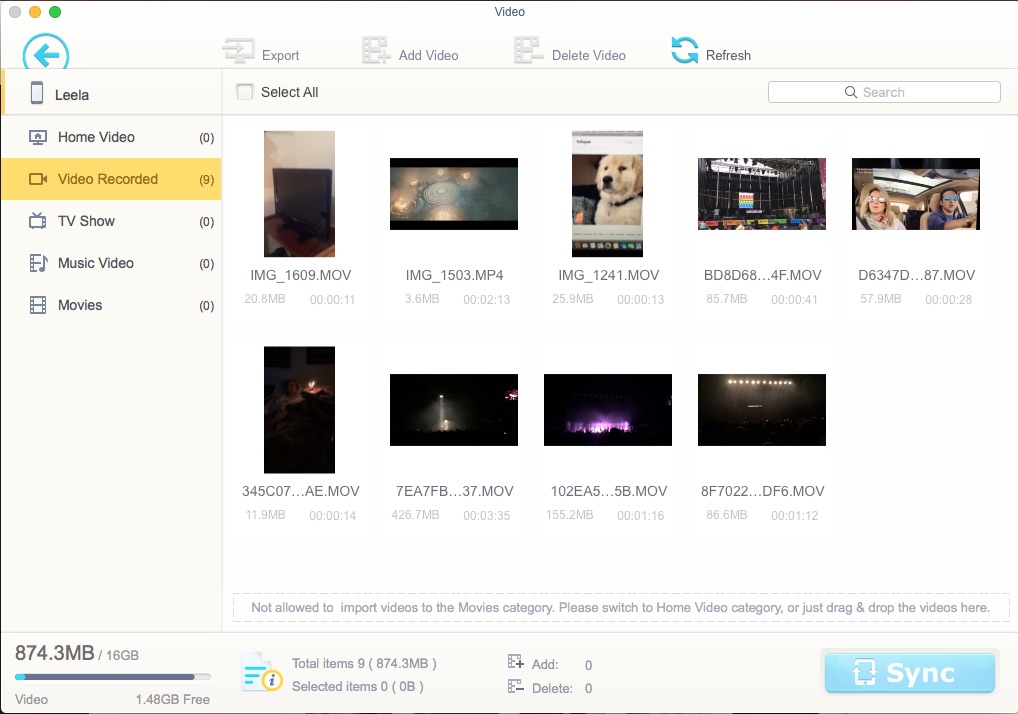Open the Music Video category
The image size is (1018, 714).
click(111, 263)
